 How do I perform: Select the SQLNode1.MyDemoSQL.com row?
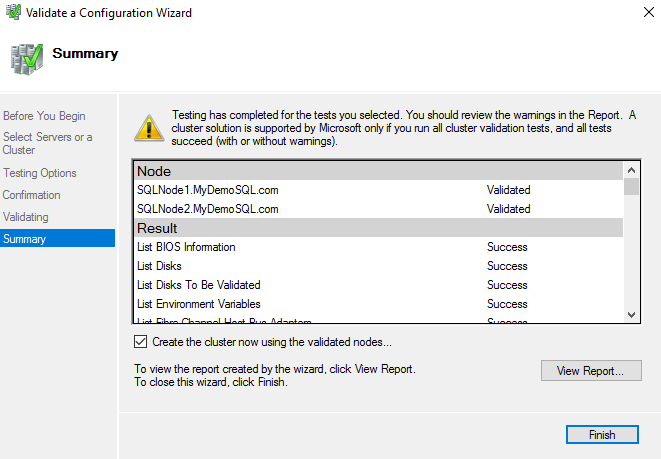[379, 190]
